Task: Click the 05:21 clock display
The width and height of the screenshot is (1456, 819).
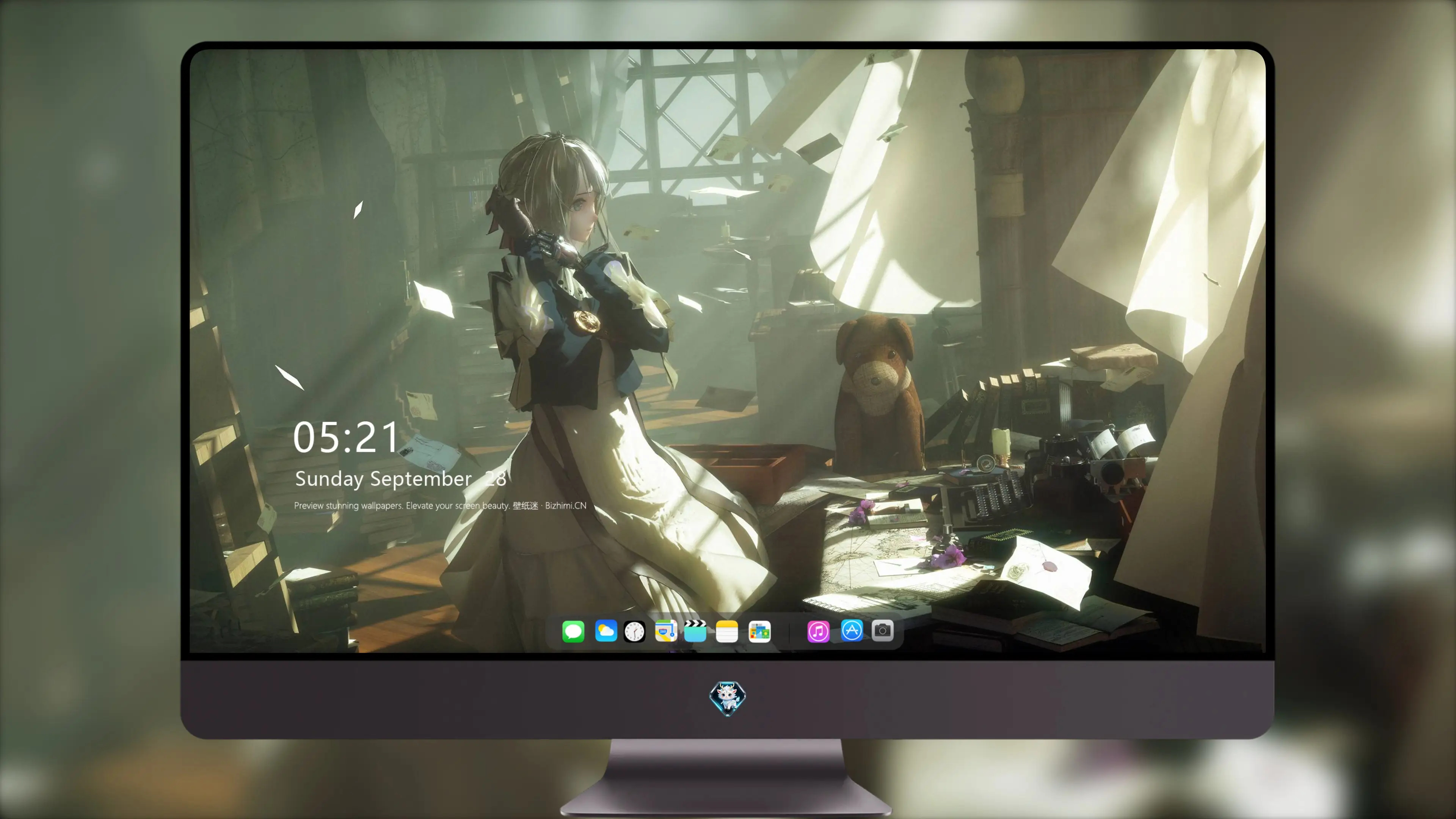Action: click(345, 438)
